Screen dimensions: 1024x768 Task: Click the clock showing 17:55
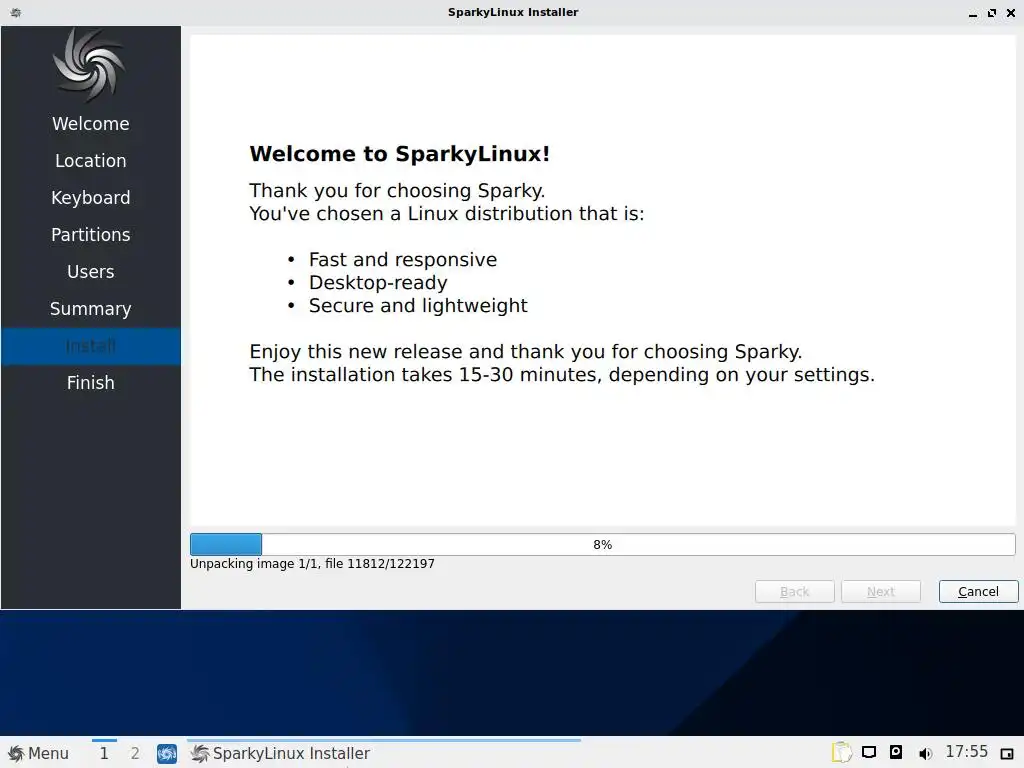point(967,752)
